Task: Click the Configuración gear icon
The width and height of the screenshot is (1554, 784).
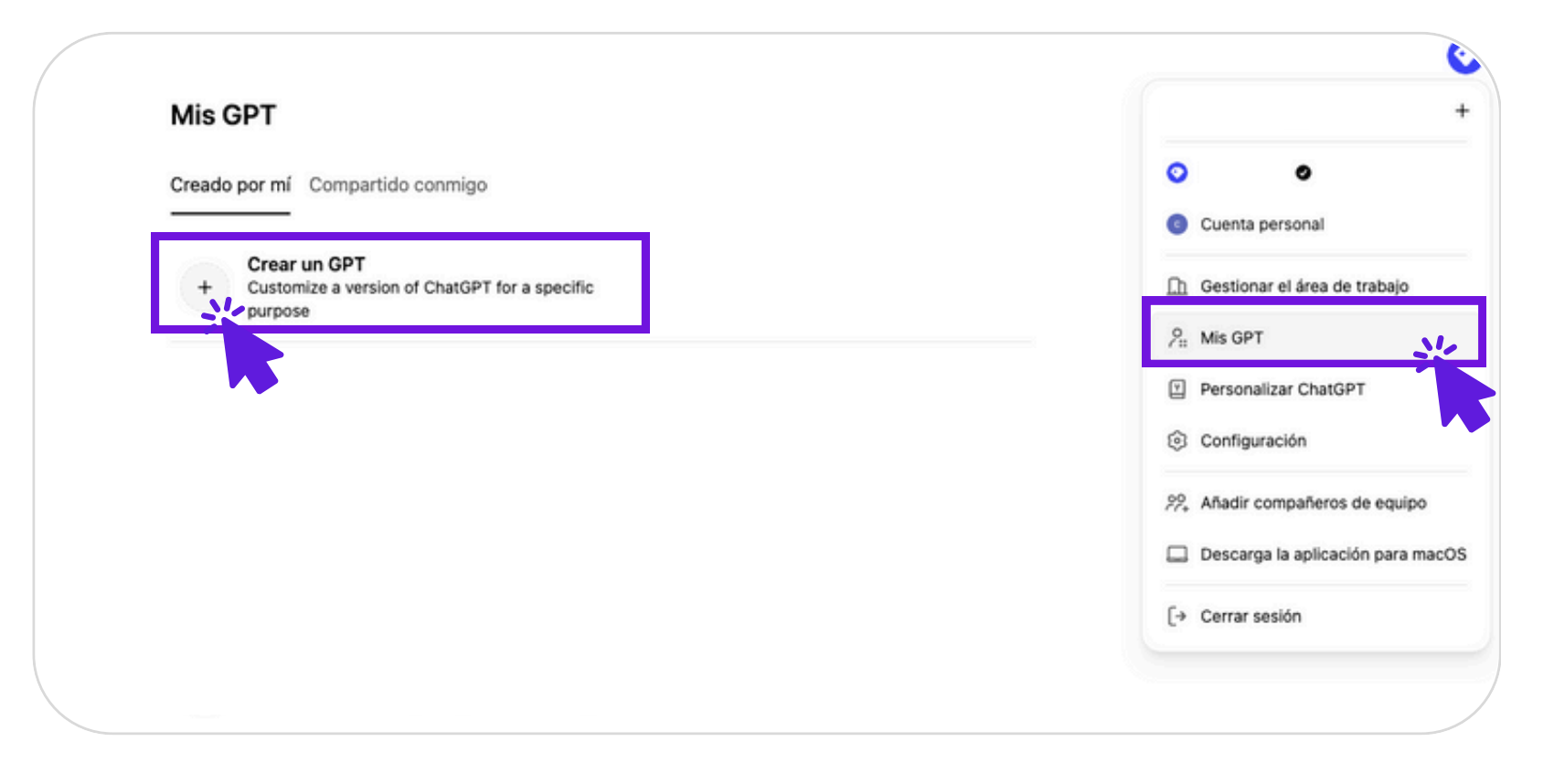Action: click(1177, 440)
